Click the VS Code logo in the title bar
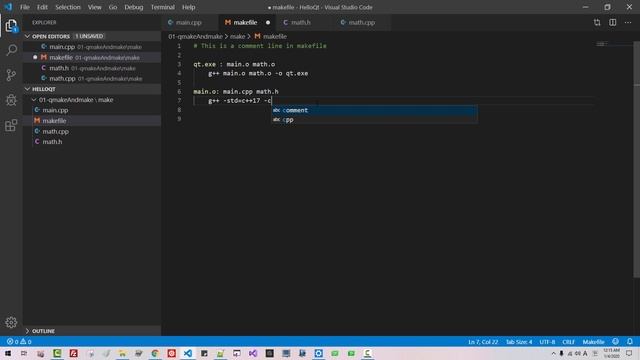This screenshot has height=360, width=640. tap(8, 7)
